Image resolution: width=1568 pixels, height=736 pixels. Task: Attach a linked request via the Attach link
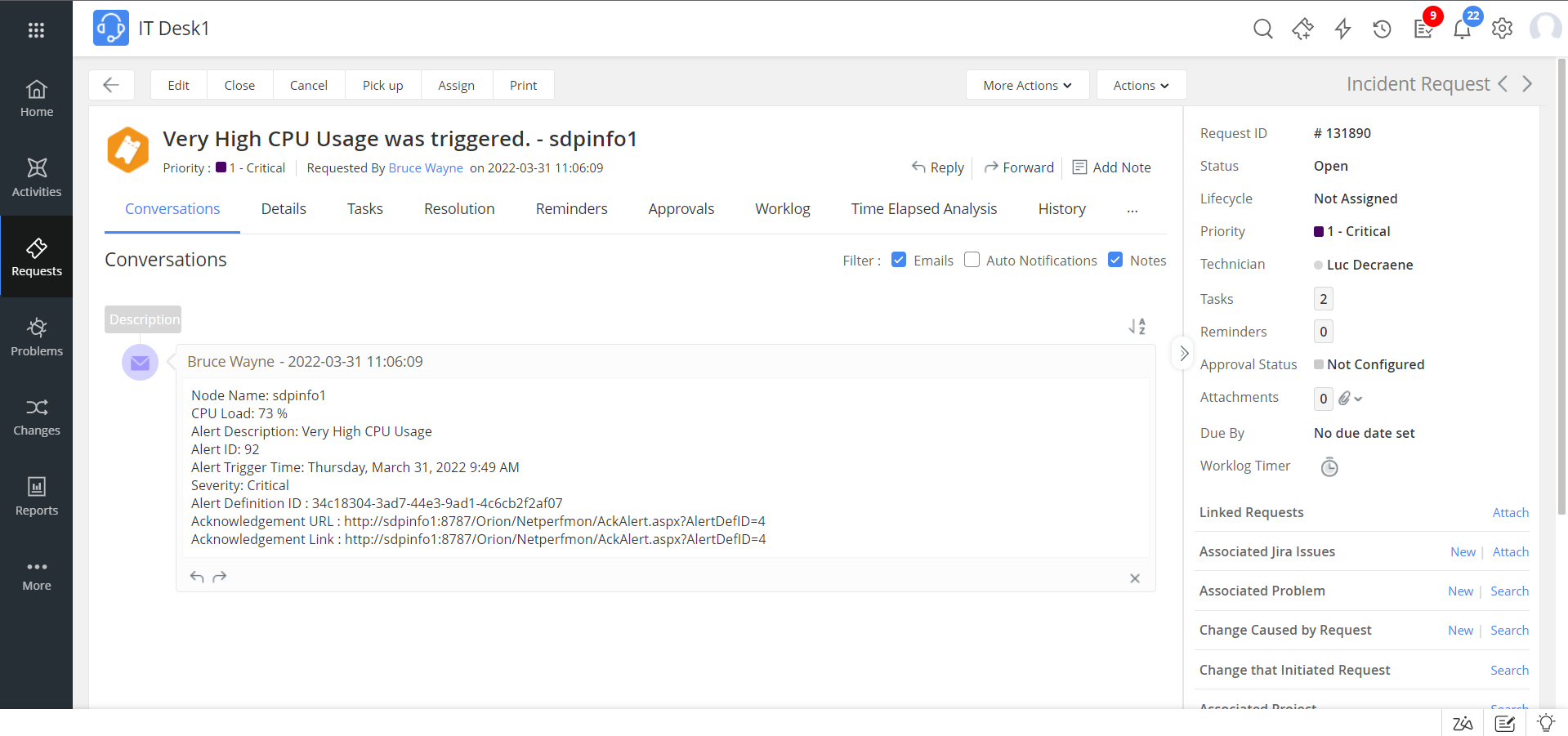click(x=1509, y=512)
